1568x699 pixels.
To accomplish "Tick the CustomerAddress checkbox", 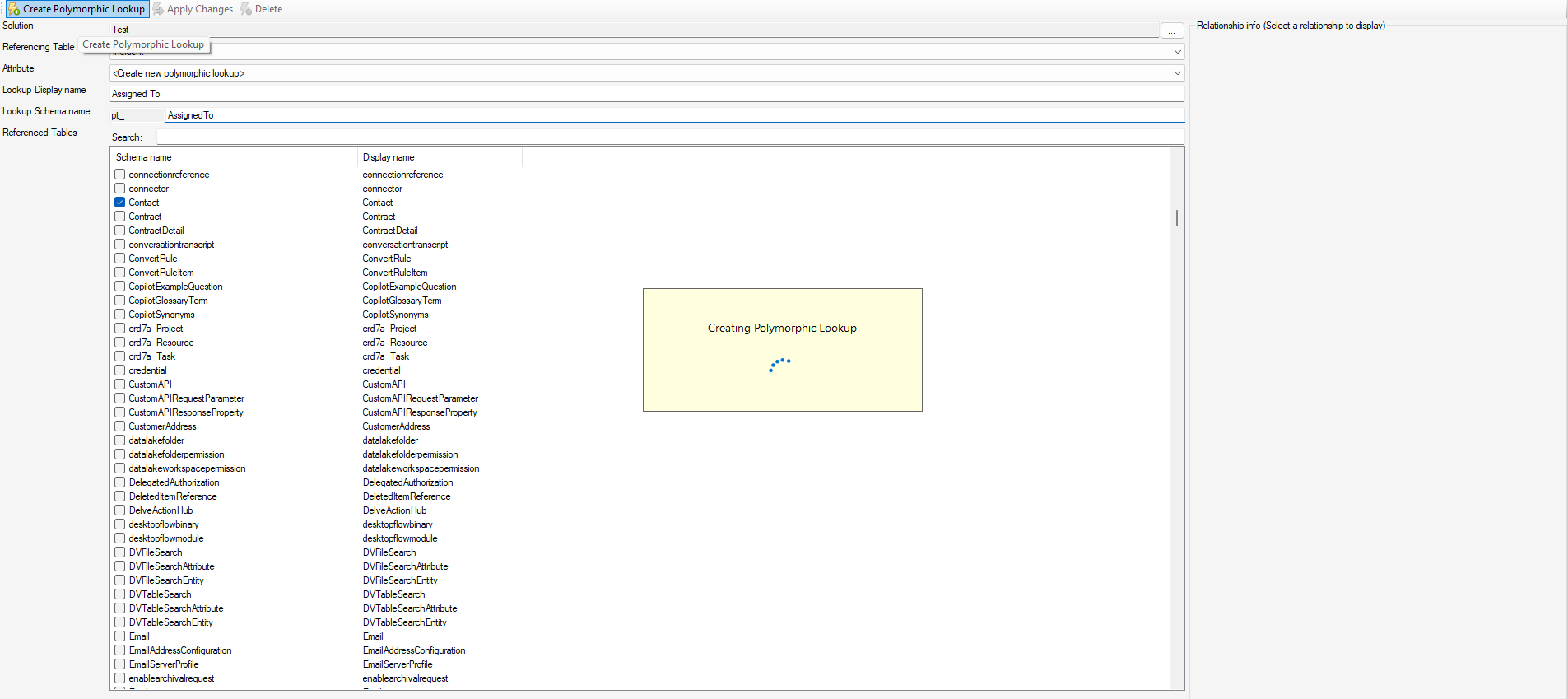I will tap(120, 426).
